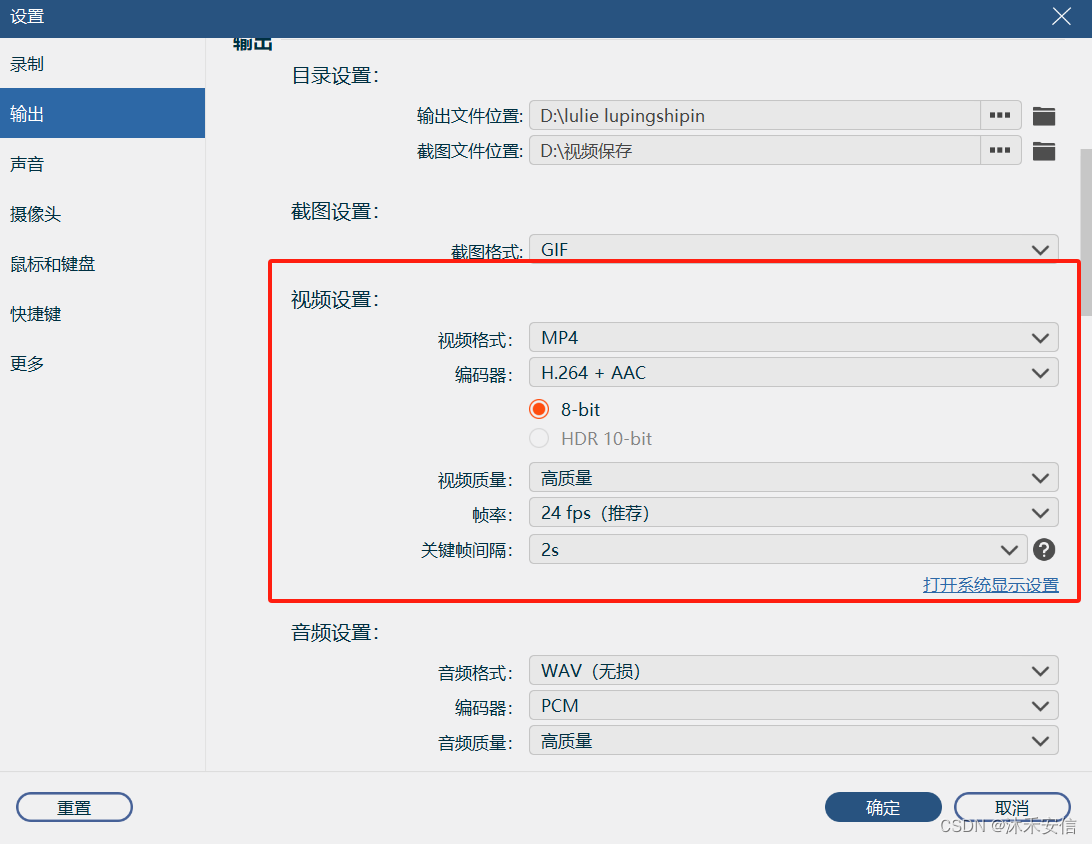Open the 音频质量 dropdown
Viewport: 1092px width, 844px height.
[x=794, y=741]
